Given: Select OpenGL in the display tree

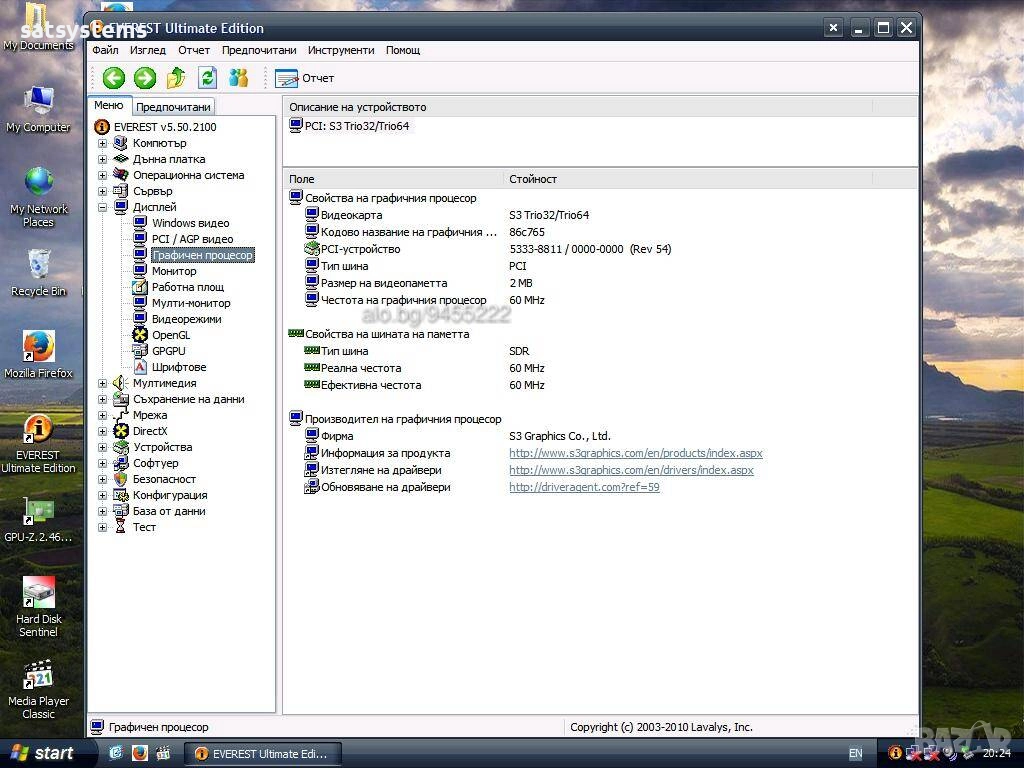Looking at the screenshot, I should (x=170, y=335).
